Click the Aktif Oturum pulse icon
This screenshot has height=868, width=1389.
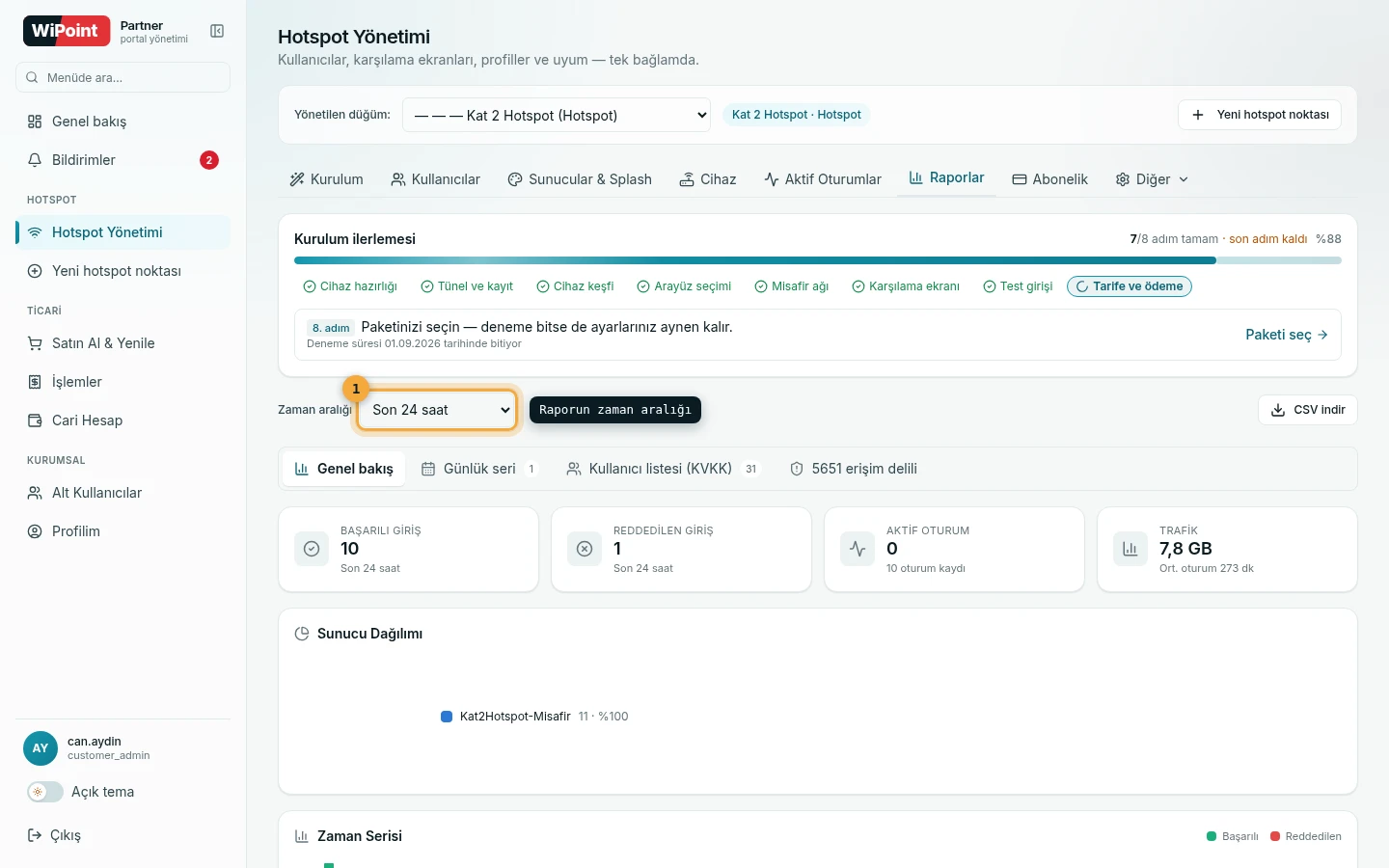[858, 549]
